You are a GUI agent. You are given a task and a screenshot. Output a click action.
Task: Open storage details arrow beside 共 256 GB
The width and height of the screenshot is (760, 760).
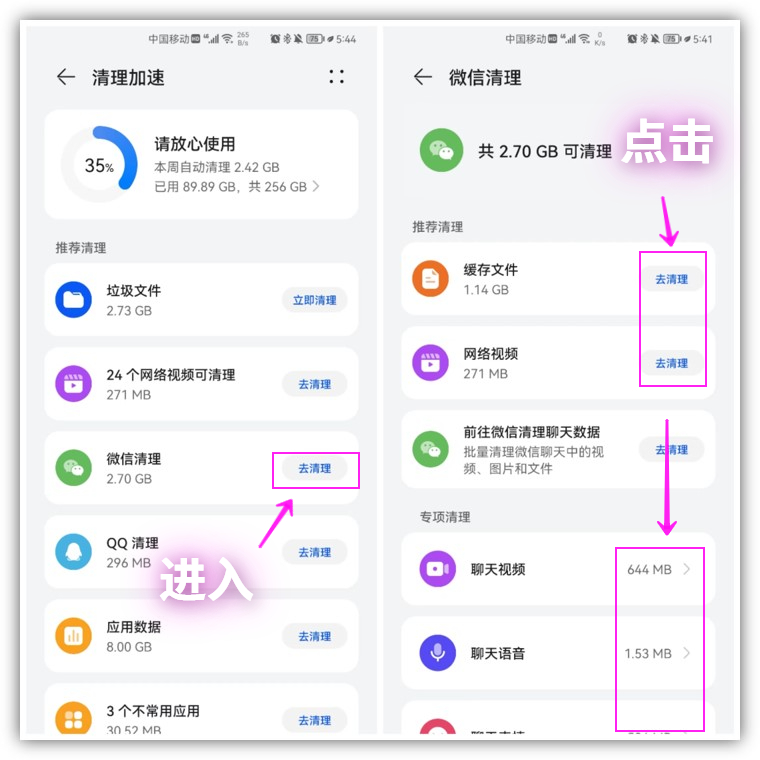(316, 186)
